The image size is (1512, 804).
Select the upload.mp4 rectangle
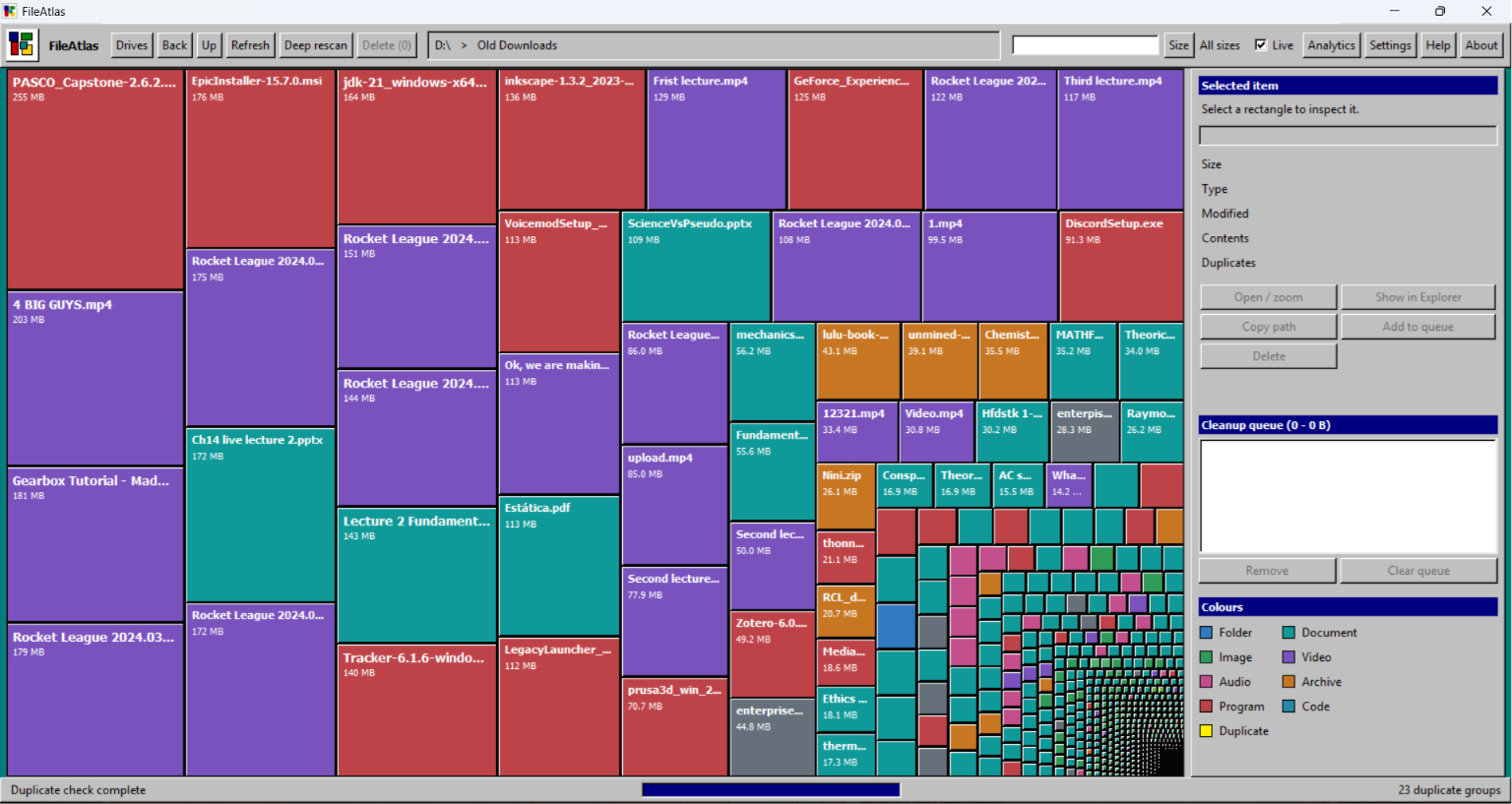675,506
